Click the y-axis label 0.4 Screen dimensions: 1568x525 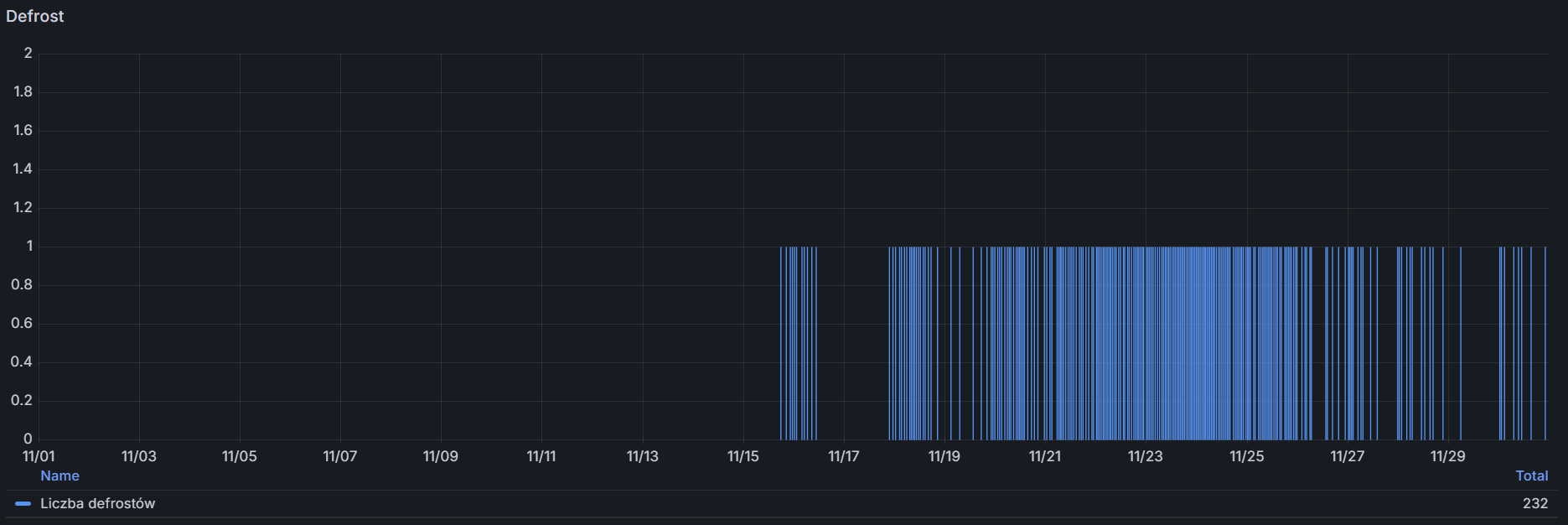pyautogui.click(x=22, y=361)
